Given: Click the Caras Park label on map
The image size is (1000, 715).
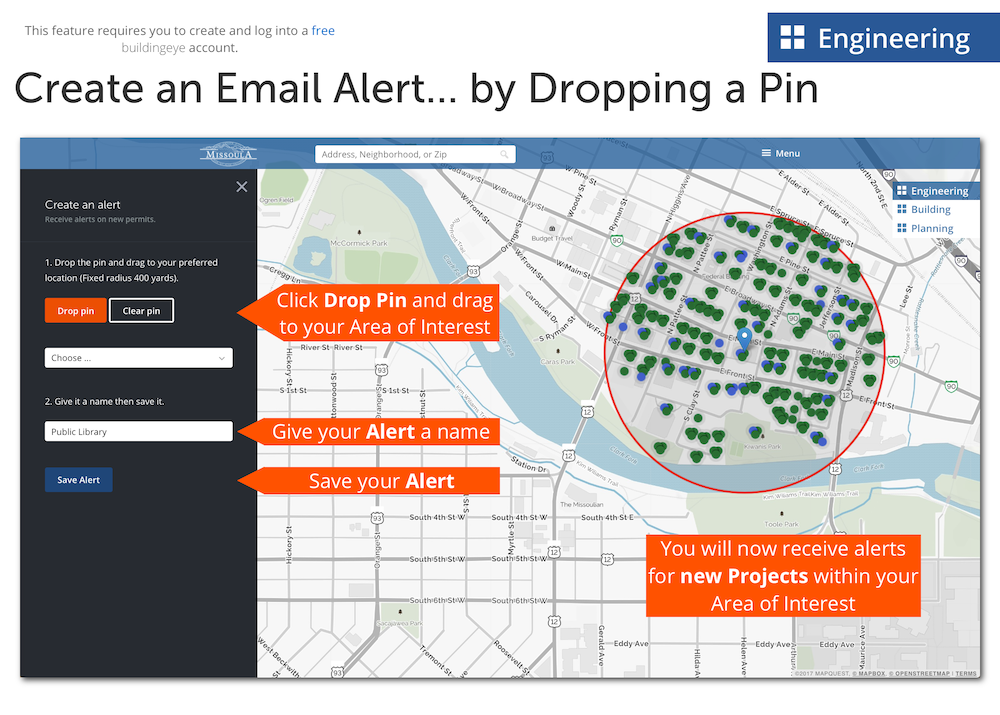Looking at the screenshot, I should [x=558, y=362].
